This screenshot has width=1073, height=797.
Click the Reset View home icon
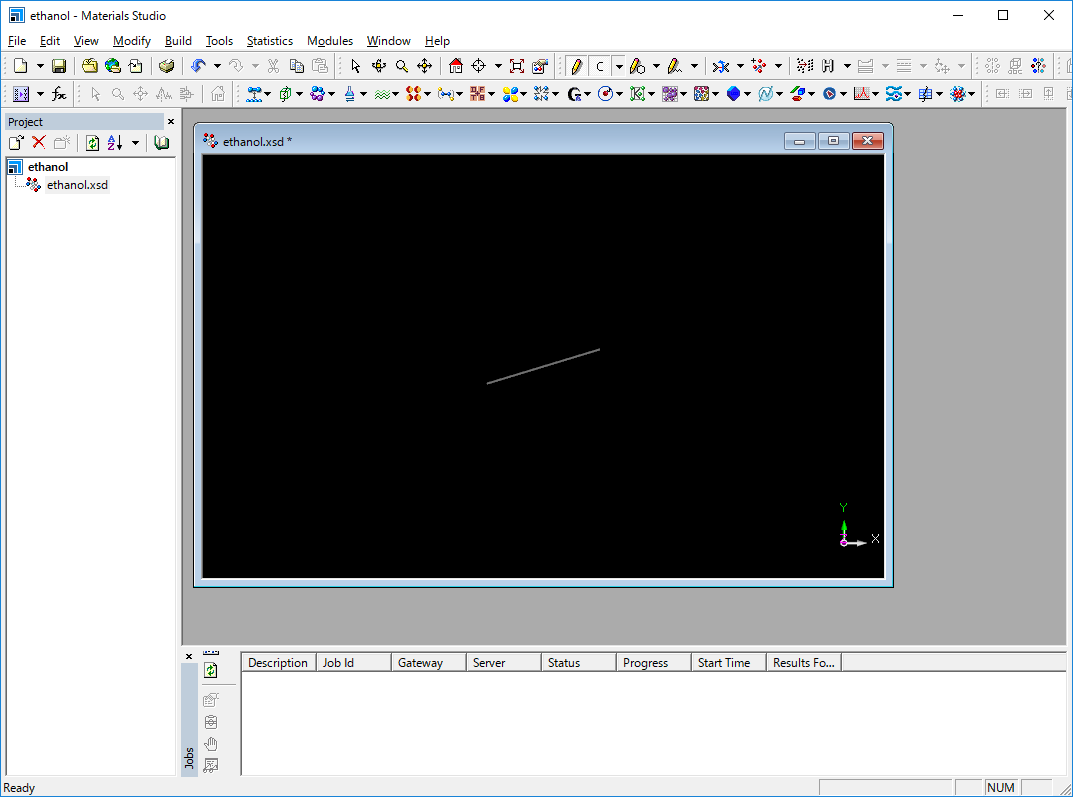[456, 66]
